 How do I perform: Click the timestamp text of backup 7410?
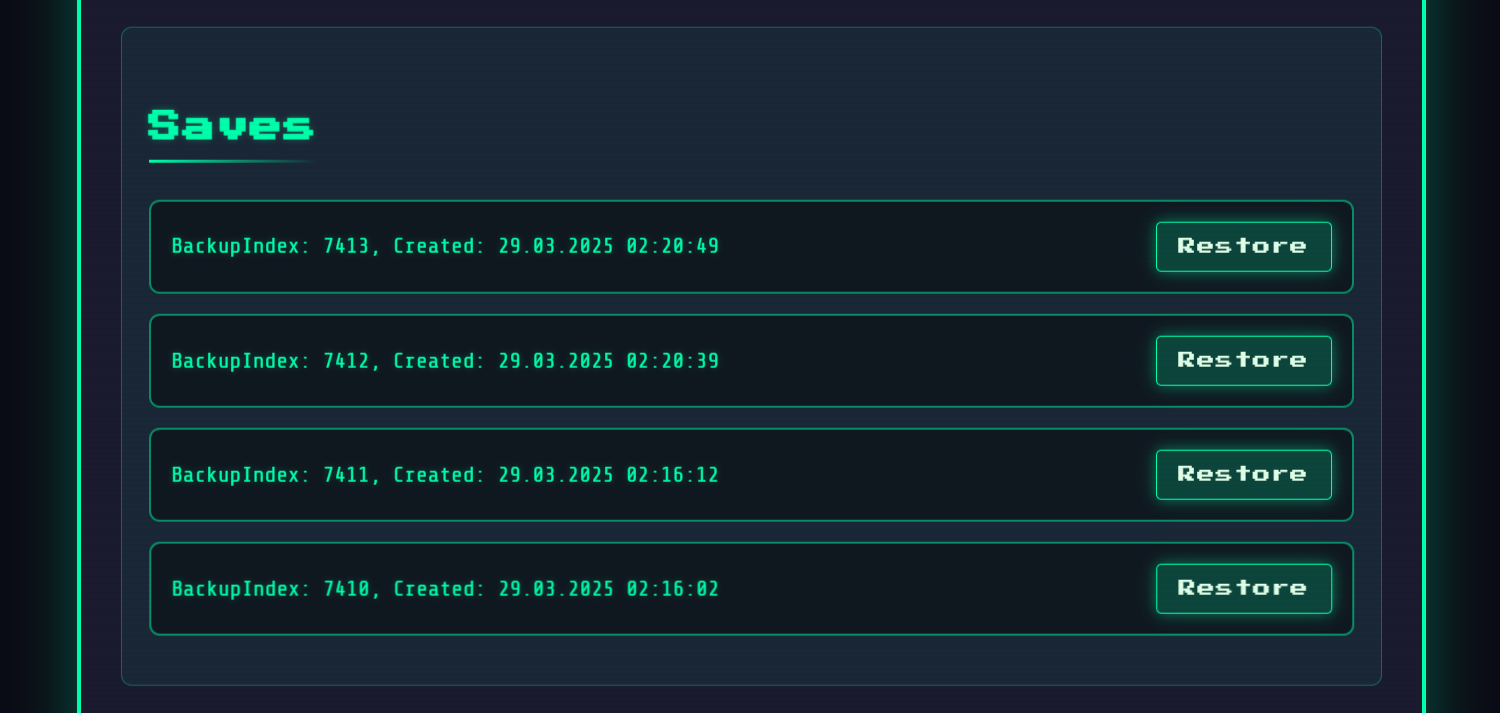(x=608, y=589)
